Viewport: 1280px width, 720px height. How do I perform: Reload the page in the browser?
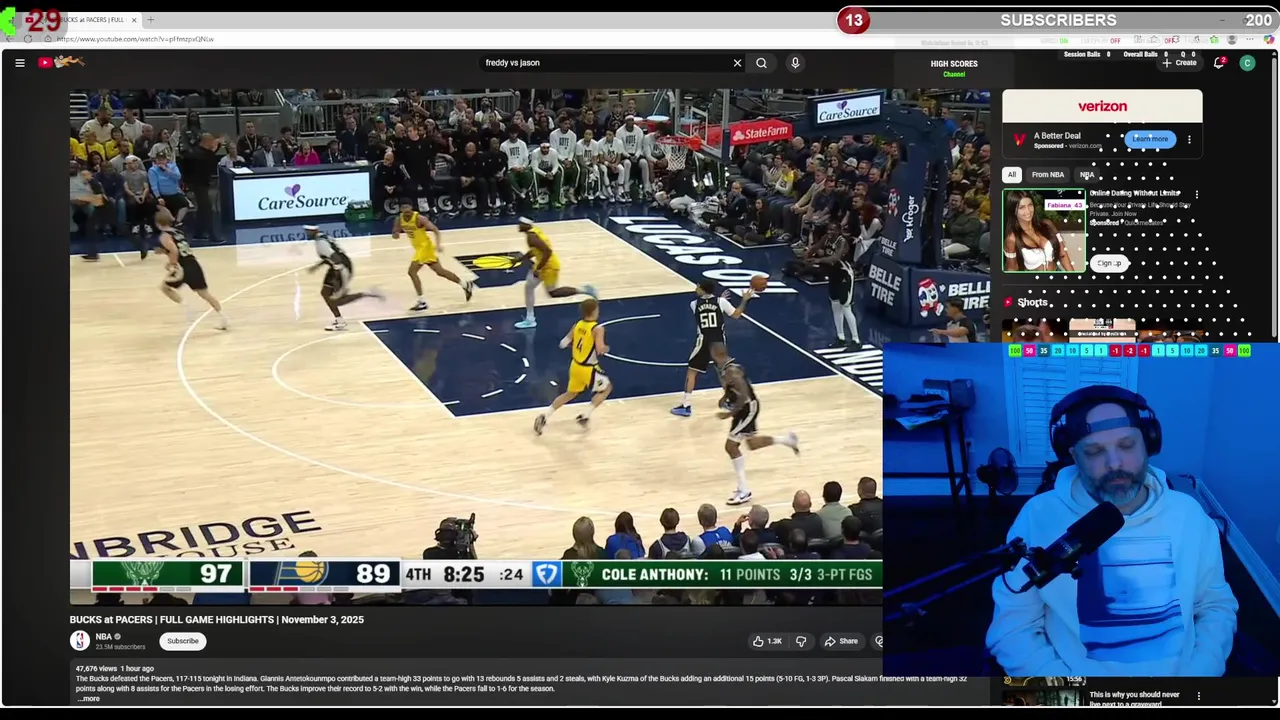28,39
